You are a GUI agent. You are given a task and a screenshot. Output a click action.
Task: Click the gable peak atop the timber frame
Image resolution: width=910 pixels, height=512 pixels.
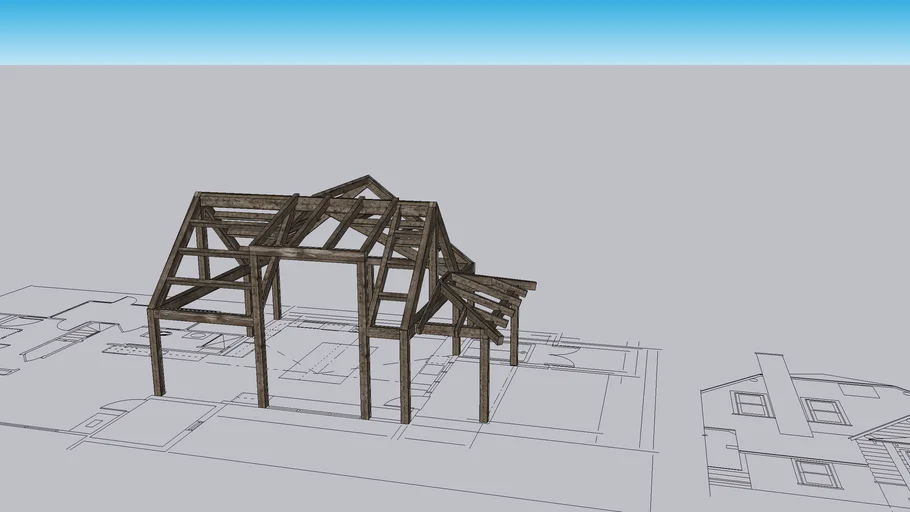coord(369,182)
